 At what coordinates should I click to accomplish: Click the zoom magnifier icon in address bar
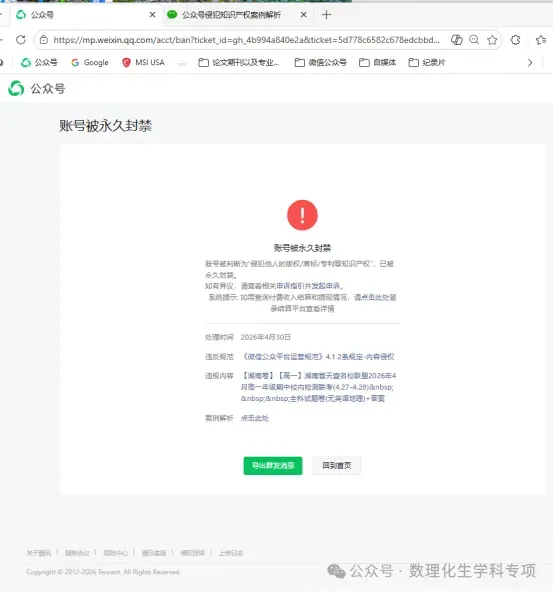click(474, 40)
